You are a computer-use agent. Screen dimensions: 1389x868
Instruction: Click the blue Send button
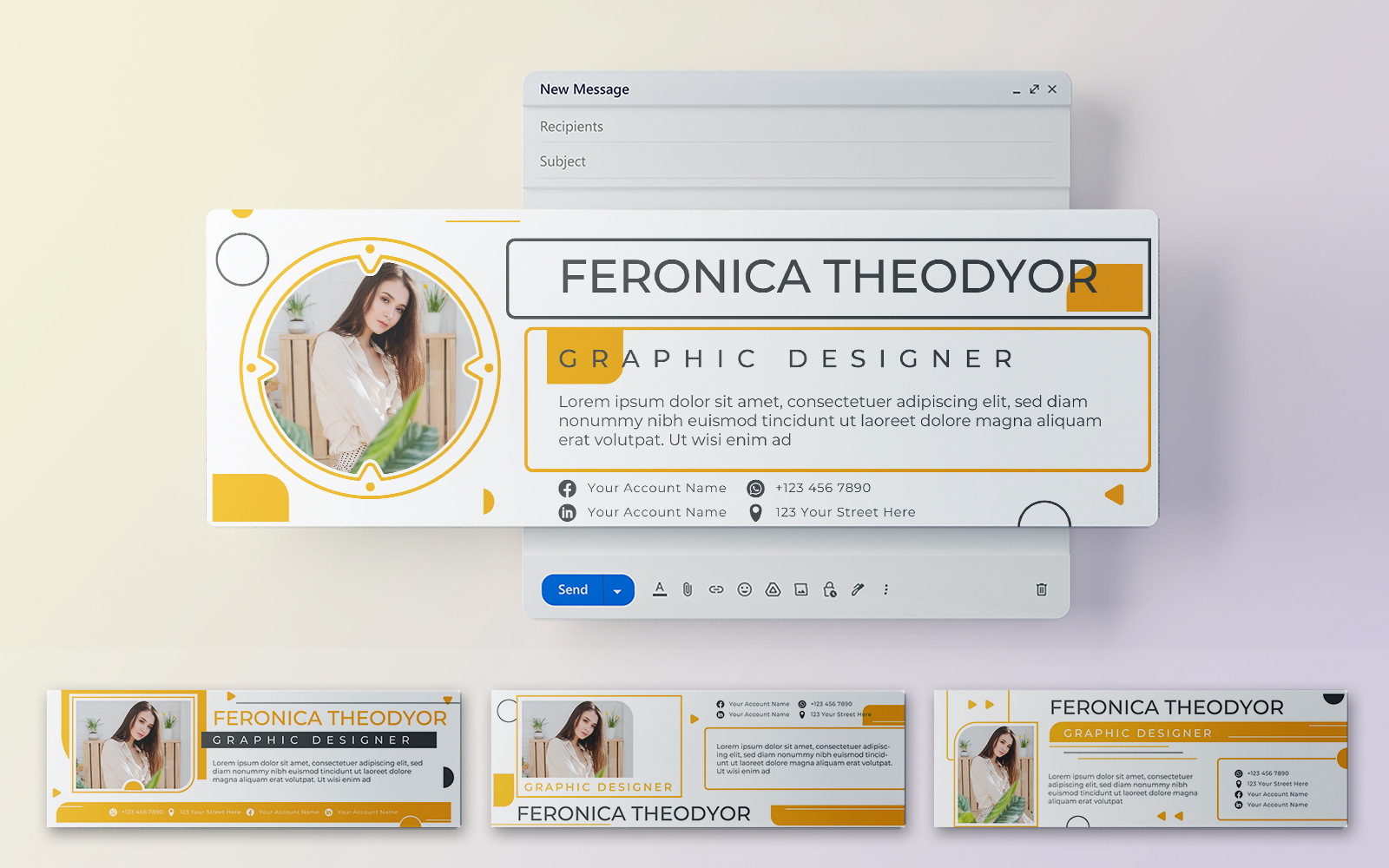[x=572, y=589]
